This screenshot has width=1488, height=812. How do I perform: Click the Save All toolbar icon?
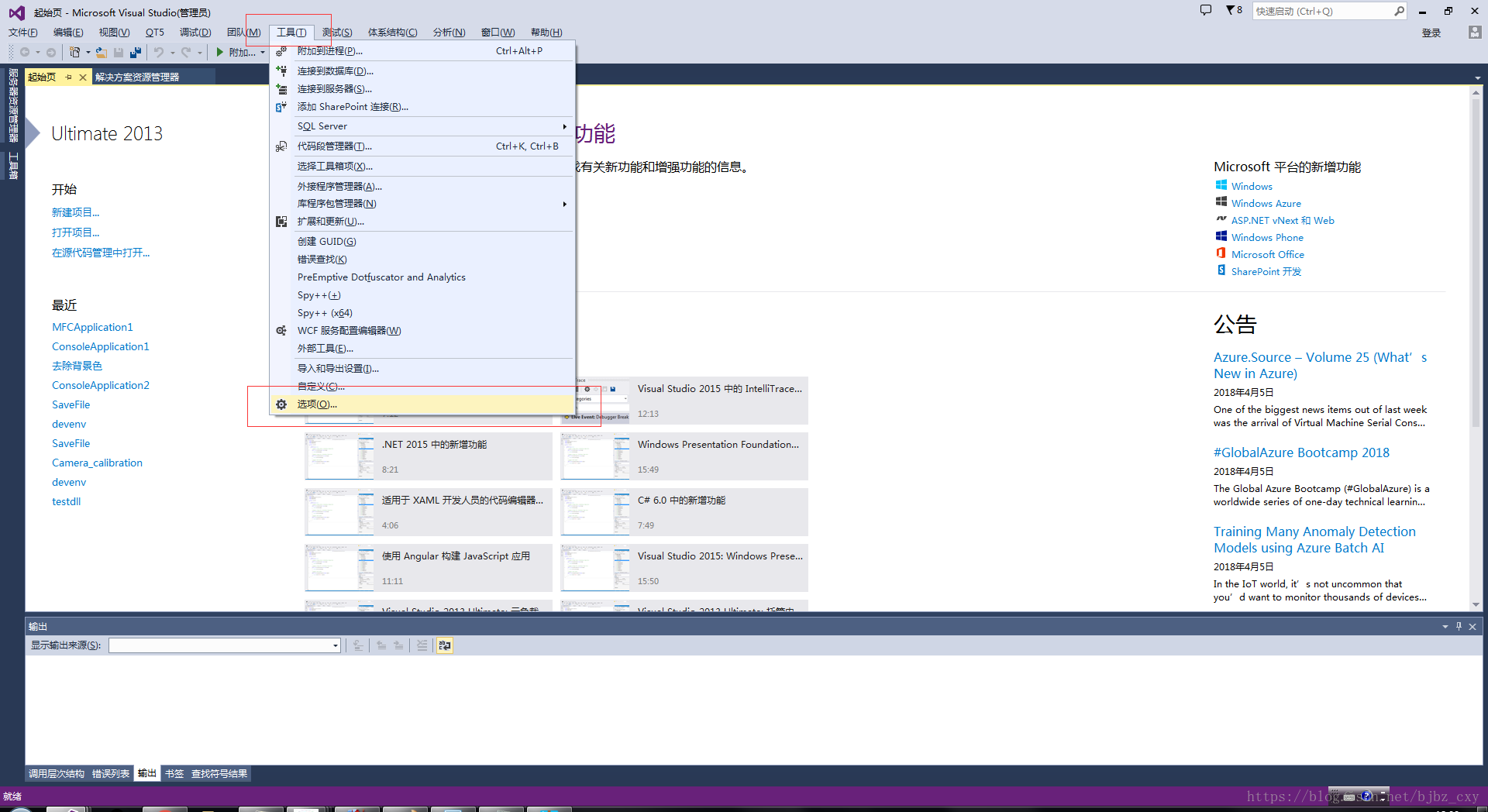[136, 52]
